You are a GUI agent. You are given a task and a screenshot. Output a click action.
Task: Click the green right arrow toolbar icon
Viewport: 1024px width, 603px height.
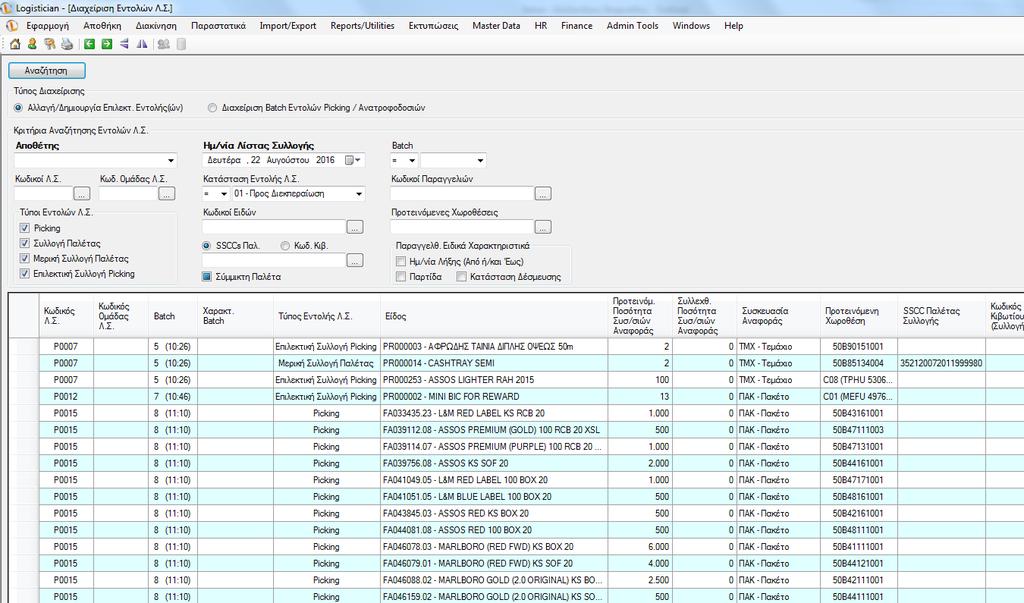point(106,44)
